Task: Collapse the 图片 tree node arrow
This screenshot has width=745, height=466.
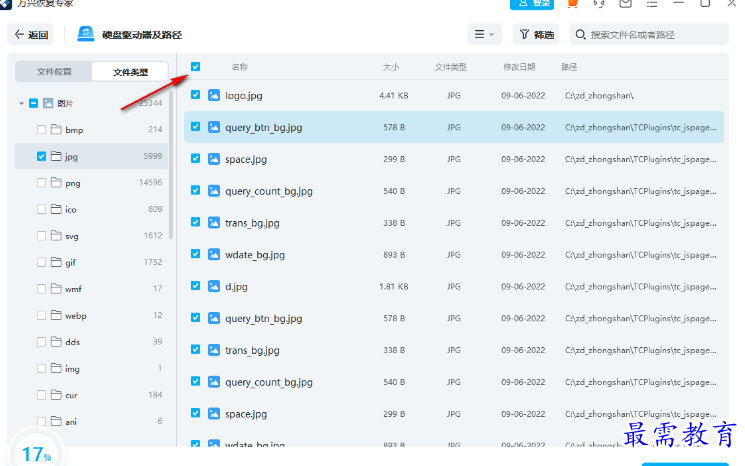Action: pyautogui.click(x=21, y=104)
